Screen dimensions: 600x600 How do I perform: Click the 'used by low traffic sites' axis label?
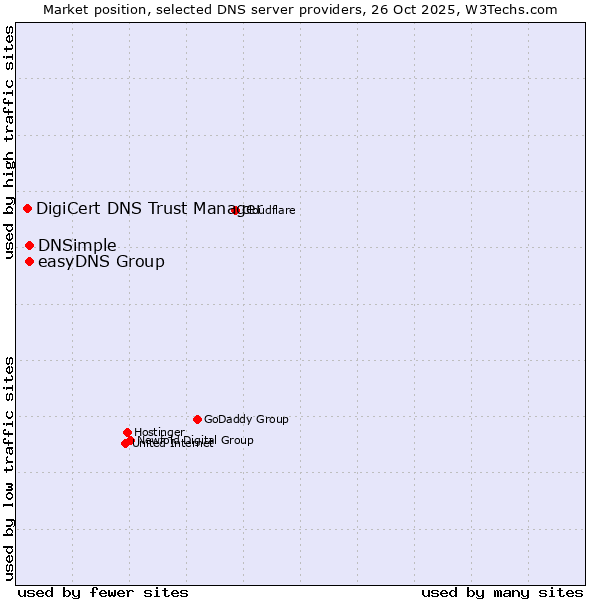click(x=9, y=468)
